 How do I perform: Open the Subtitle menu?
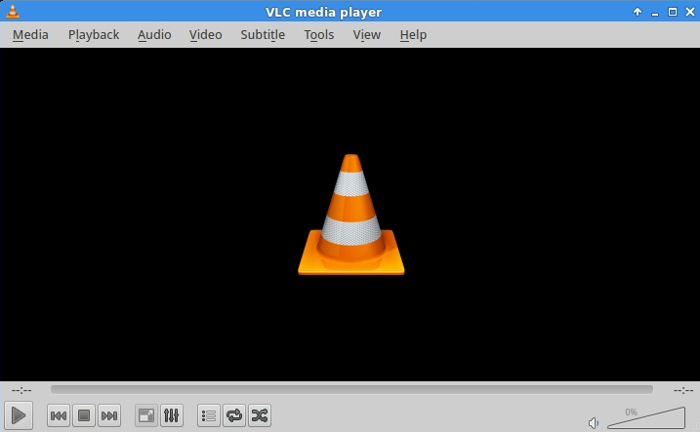pyautogui.click(x=262, y=35)
